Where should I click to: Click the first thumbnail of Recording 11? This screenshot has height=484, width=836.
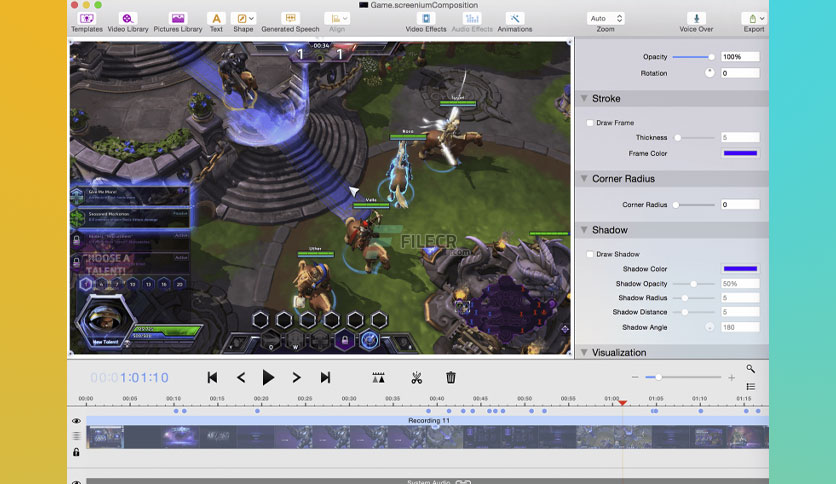[x=105, y=437]
